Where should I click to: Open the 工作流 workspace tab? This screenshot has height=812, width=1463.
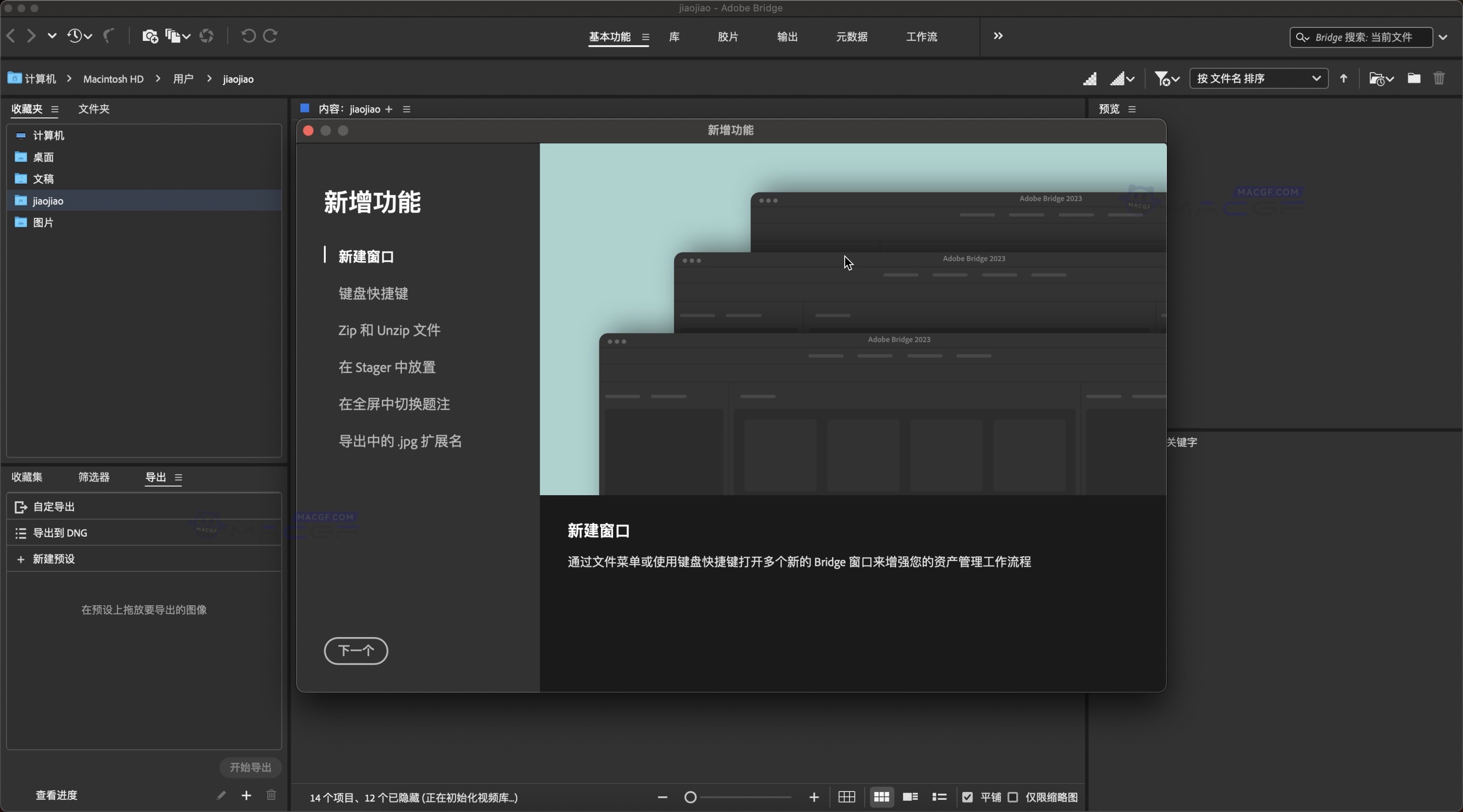point(921,38)
